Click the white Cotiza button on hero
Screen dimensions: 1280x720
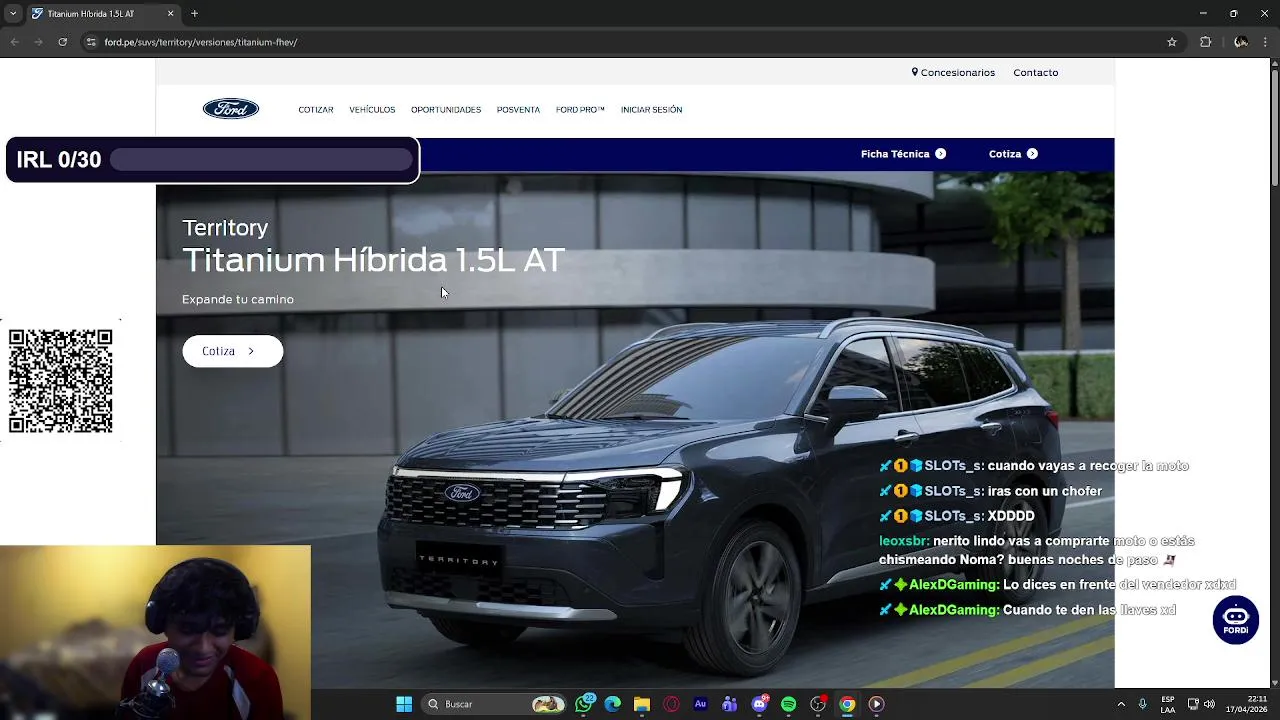pos(232,351)
